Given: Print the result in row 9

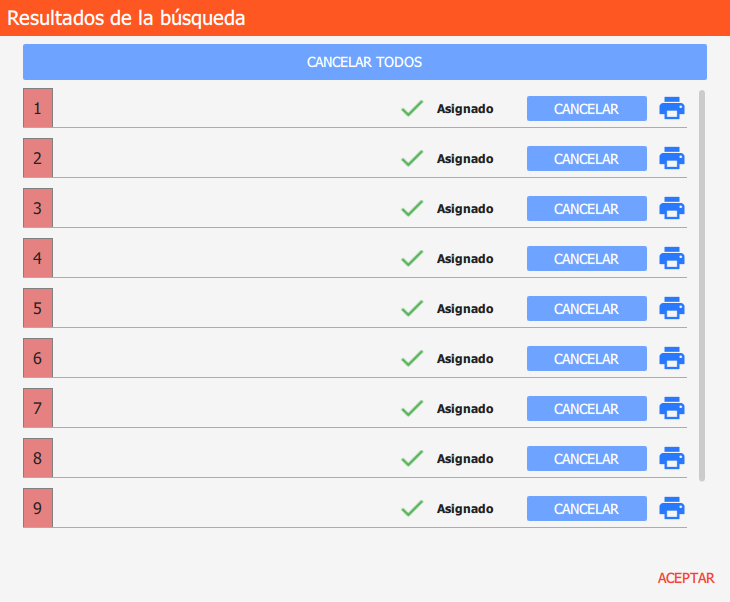Looking at the screenshot, I should click(671, 508).
